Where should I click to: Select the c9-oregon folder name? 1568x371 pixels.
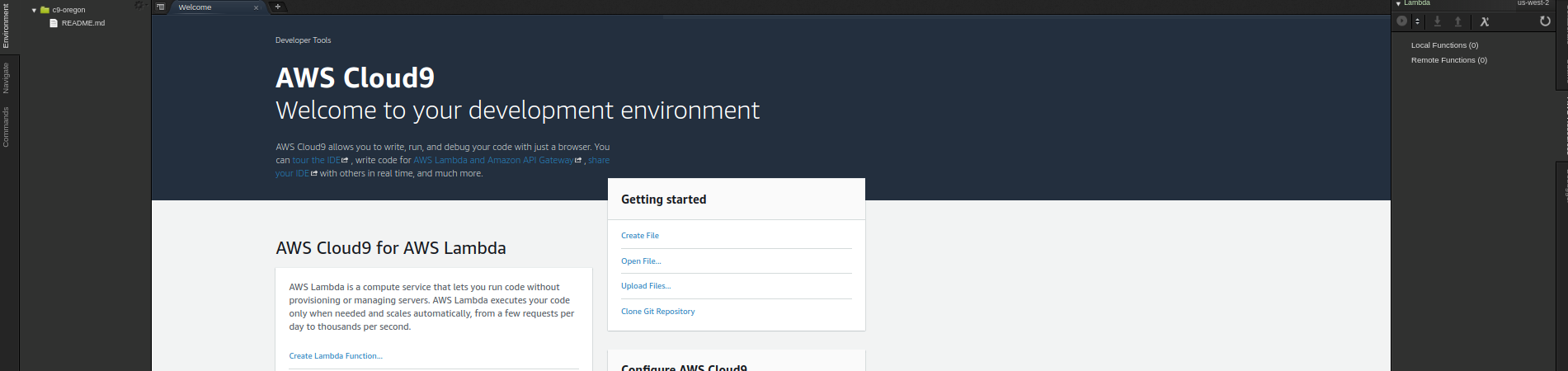click(x=68, y=10)
